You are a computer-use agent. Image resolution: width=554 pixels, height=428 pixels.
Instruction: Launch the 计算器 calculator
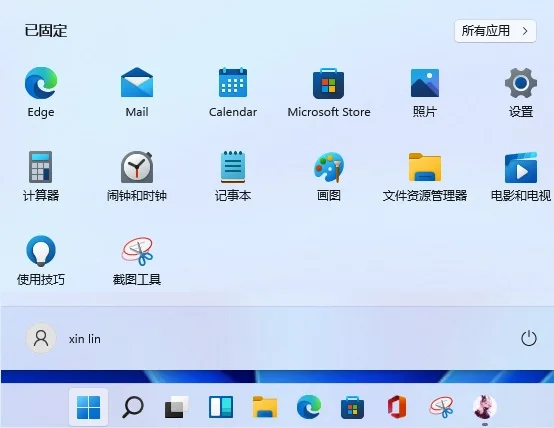(x=41, y=176)
